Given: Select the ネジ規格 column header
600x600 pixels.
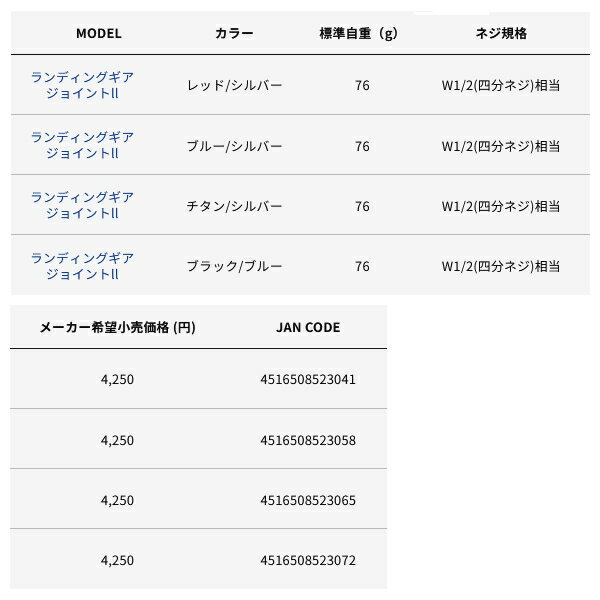Looking at the screenshot, I should pyautogui.click(x=500, y=33).
